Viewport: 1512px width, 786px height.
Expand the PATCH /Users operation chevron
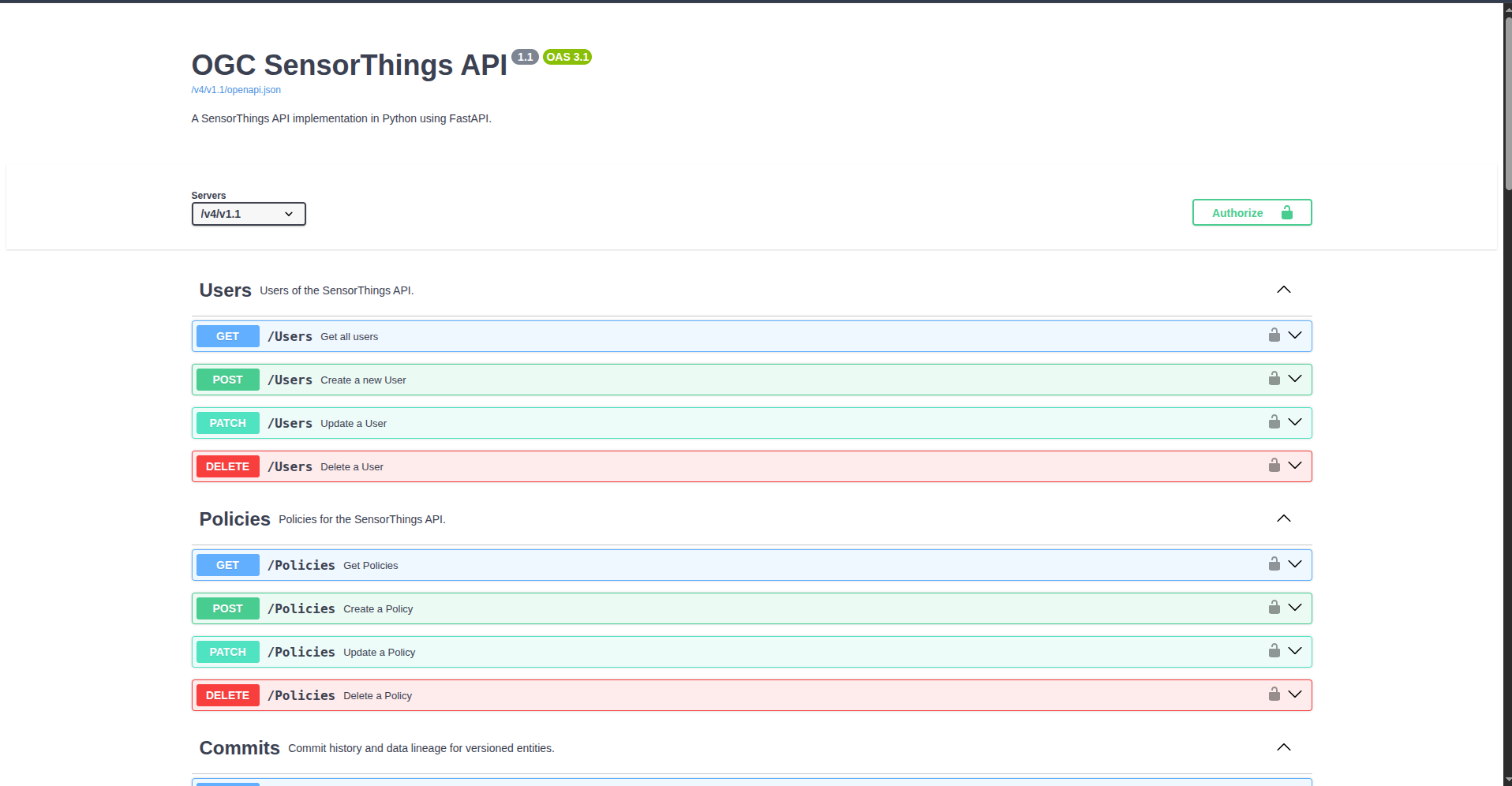pyautogui.click(x=1295, y=422)
